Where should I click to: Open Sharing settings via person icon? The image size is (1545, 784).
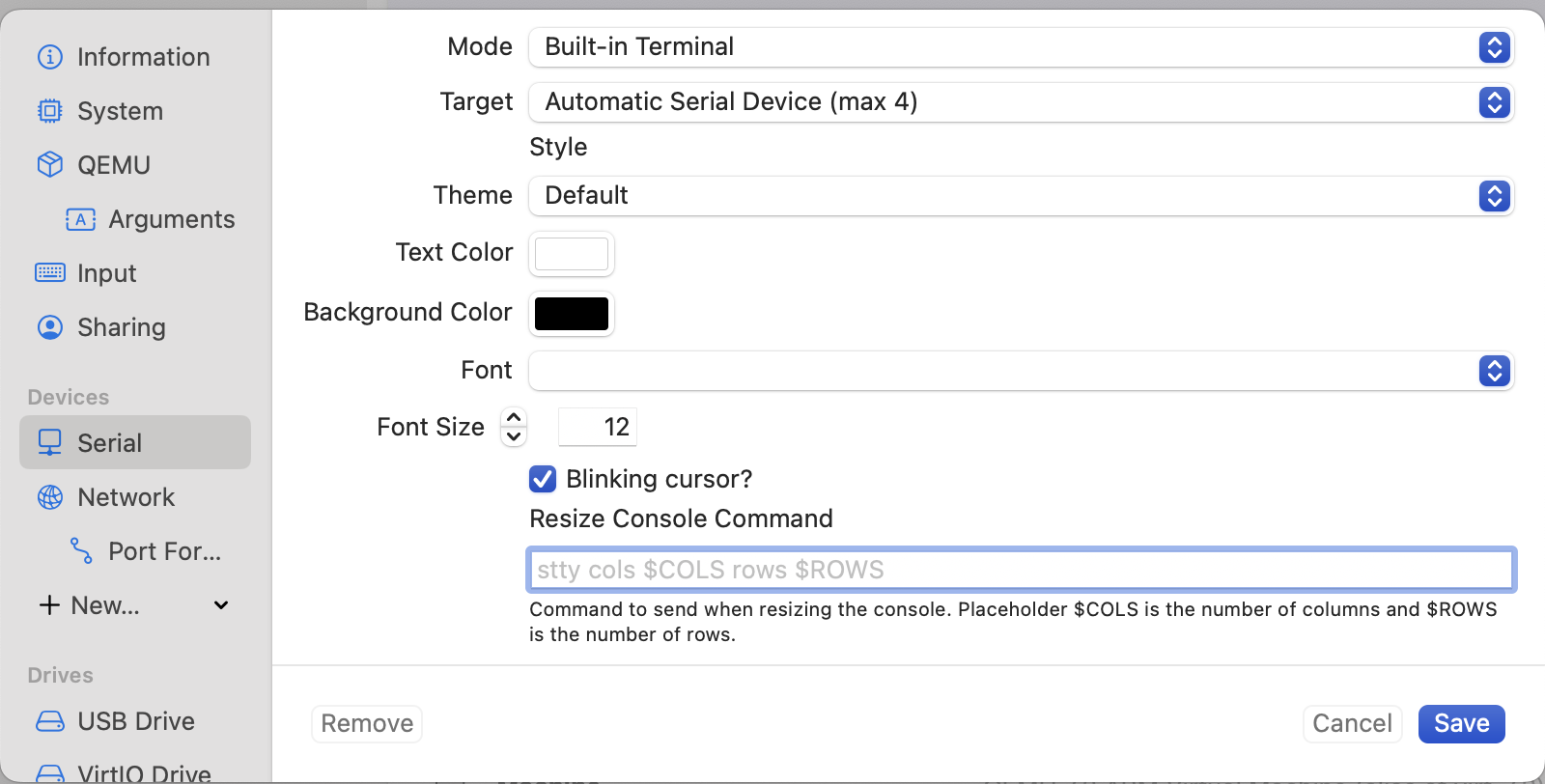50,327
